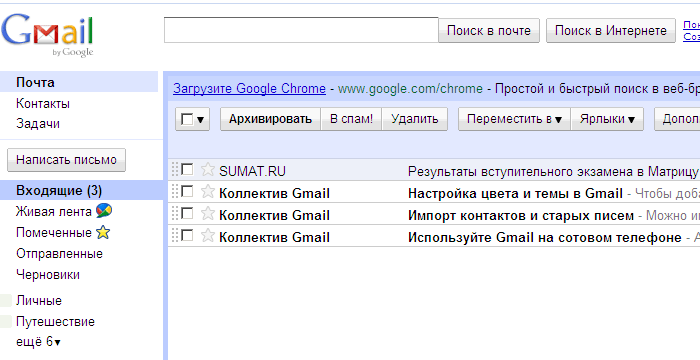The image size is (700, 360).
Task: Click drag handle of Импорт контактов row
Action: pos(175,213)
